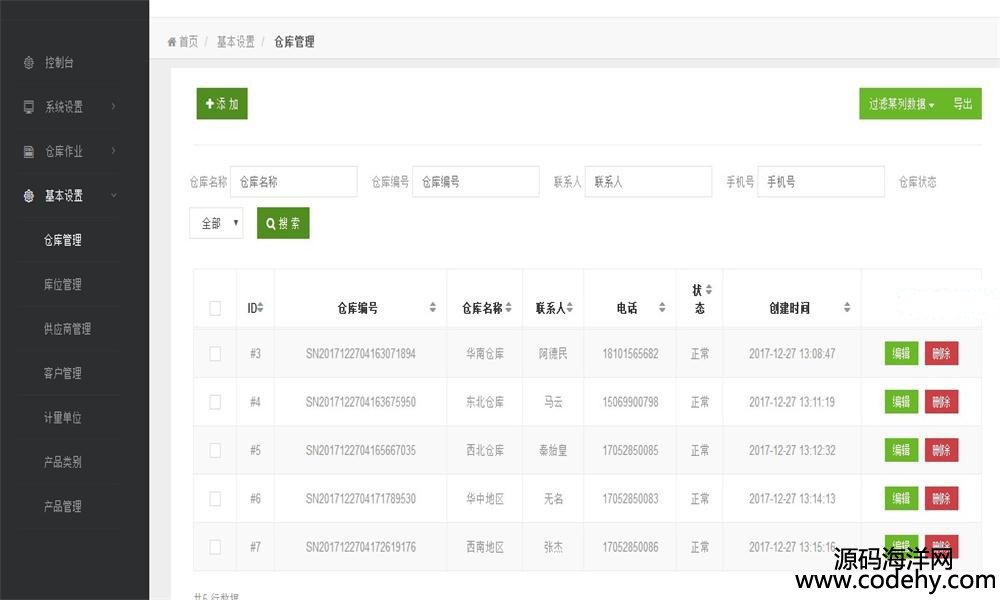This screenshot has height=600, width=1000.
Task: Open the 全部 warehouse status dropdown
Action: coord(216,223)
